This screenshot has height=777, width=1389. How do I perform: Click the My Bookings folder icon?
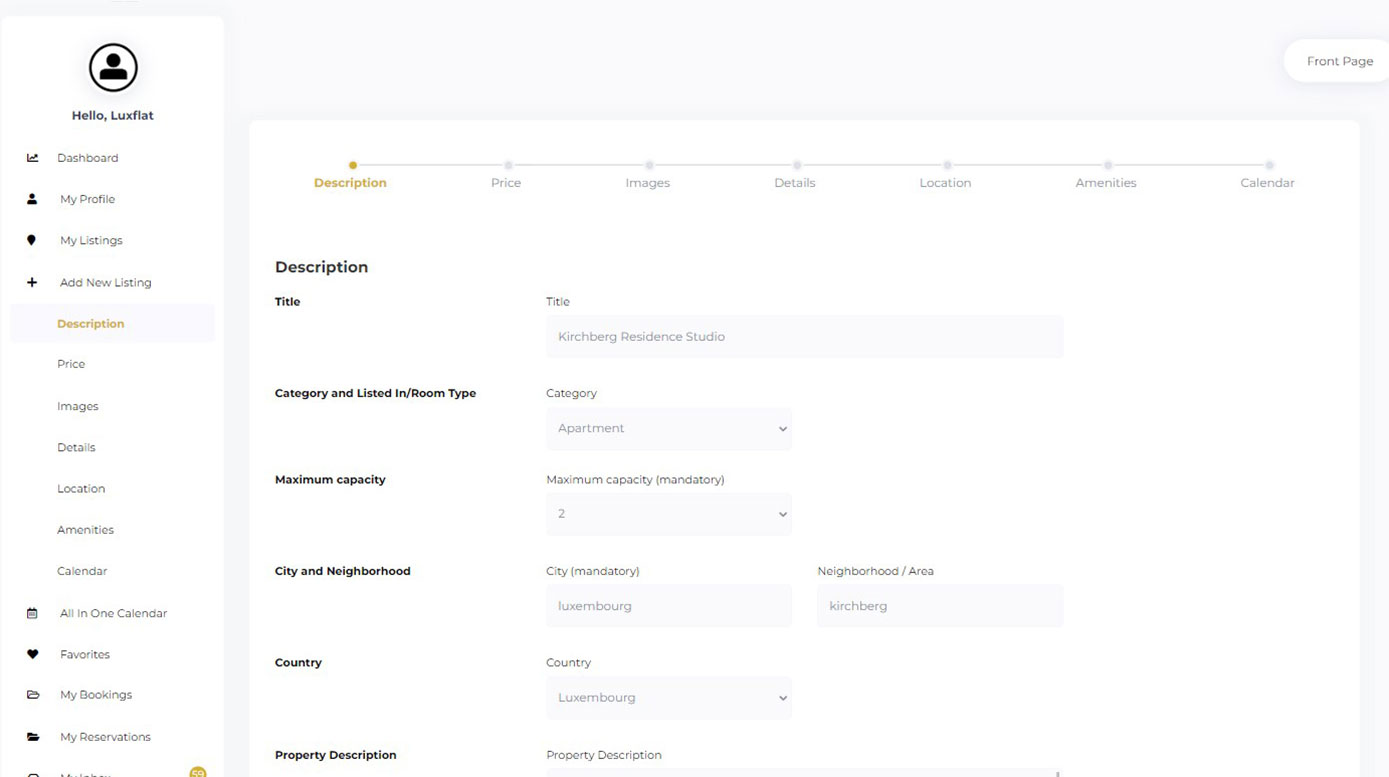click(32, 695)
